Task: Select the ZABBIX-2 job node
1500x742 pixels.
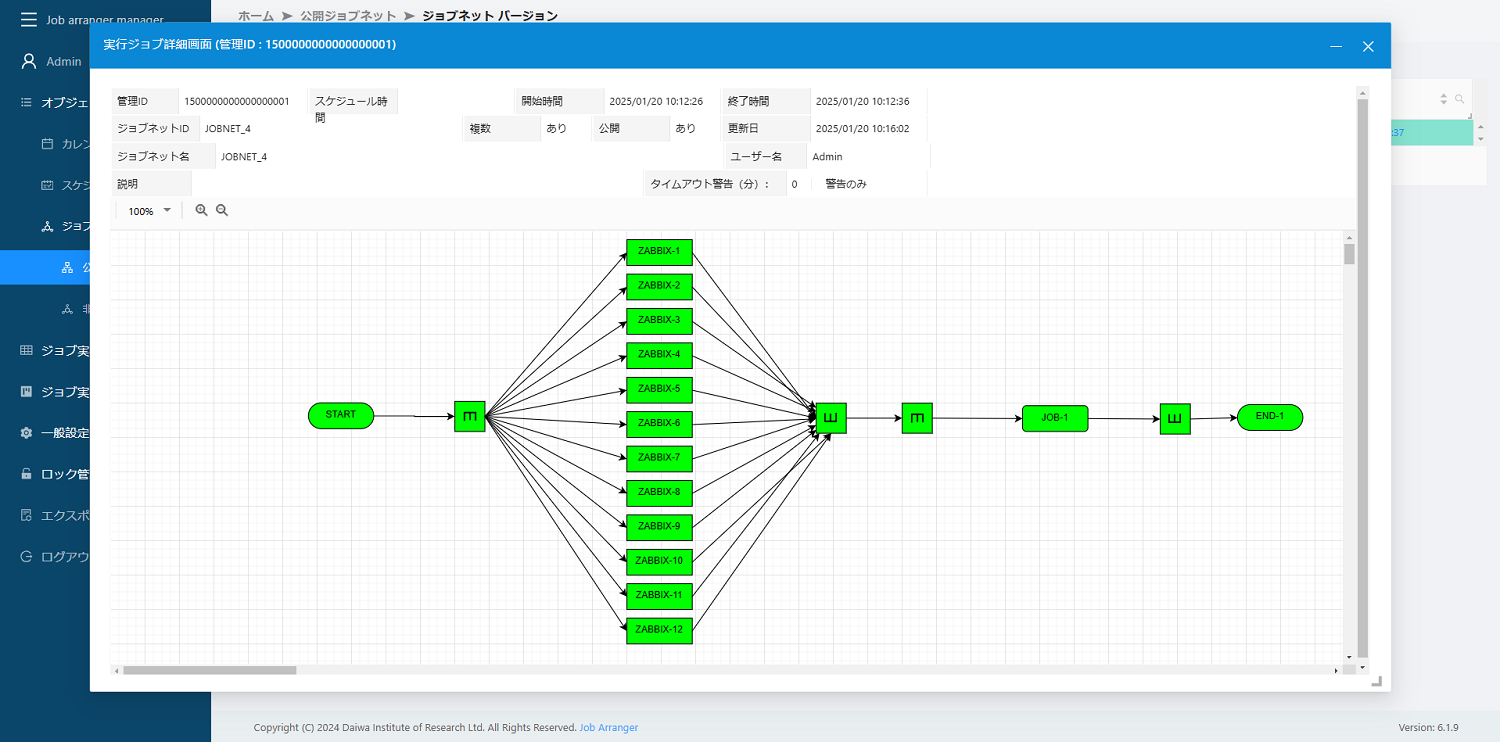Action: click(x=659, y=287)
